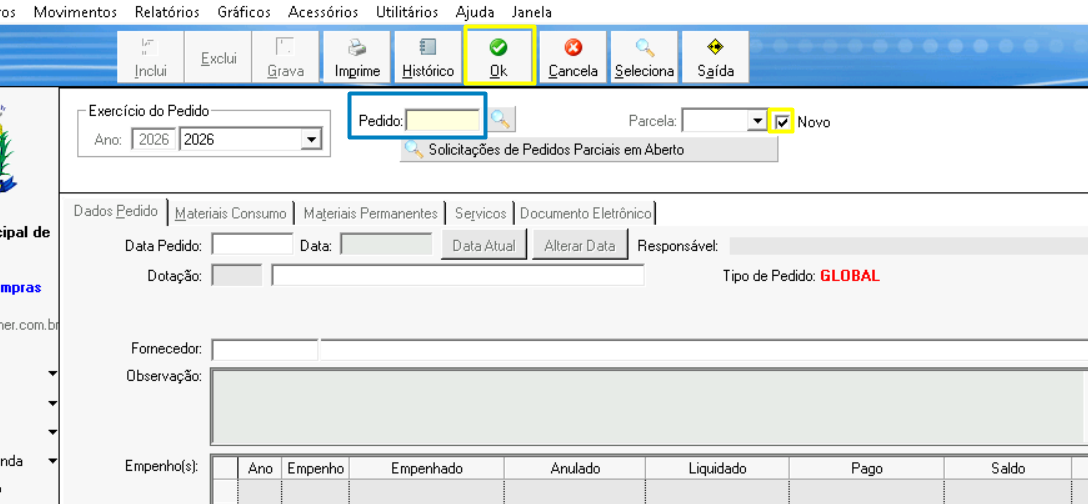The image size is (1088, 504).
Task: Click the Pedido number input field
Action: tap(443, 121)
